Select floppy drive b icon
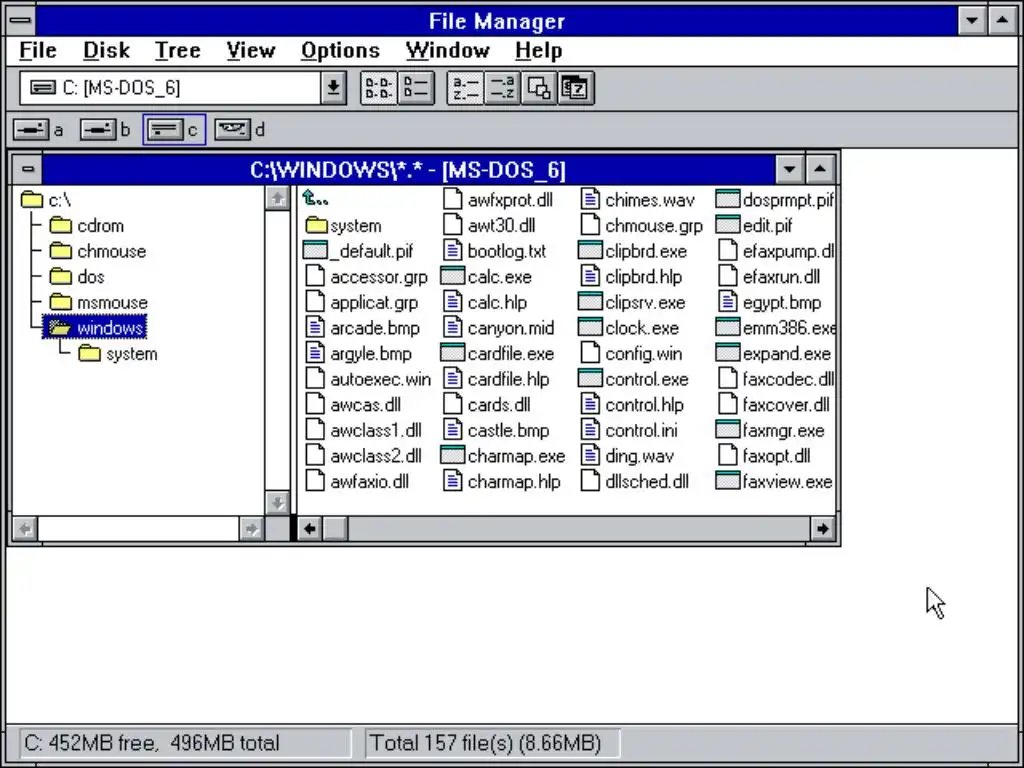The width and height of the screenshot is (1024, 768). pyautogui.click(x=104, y=130)
